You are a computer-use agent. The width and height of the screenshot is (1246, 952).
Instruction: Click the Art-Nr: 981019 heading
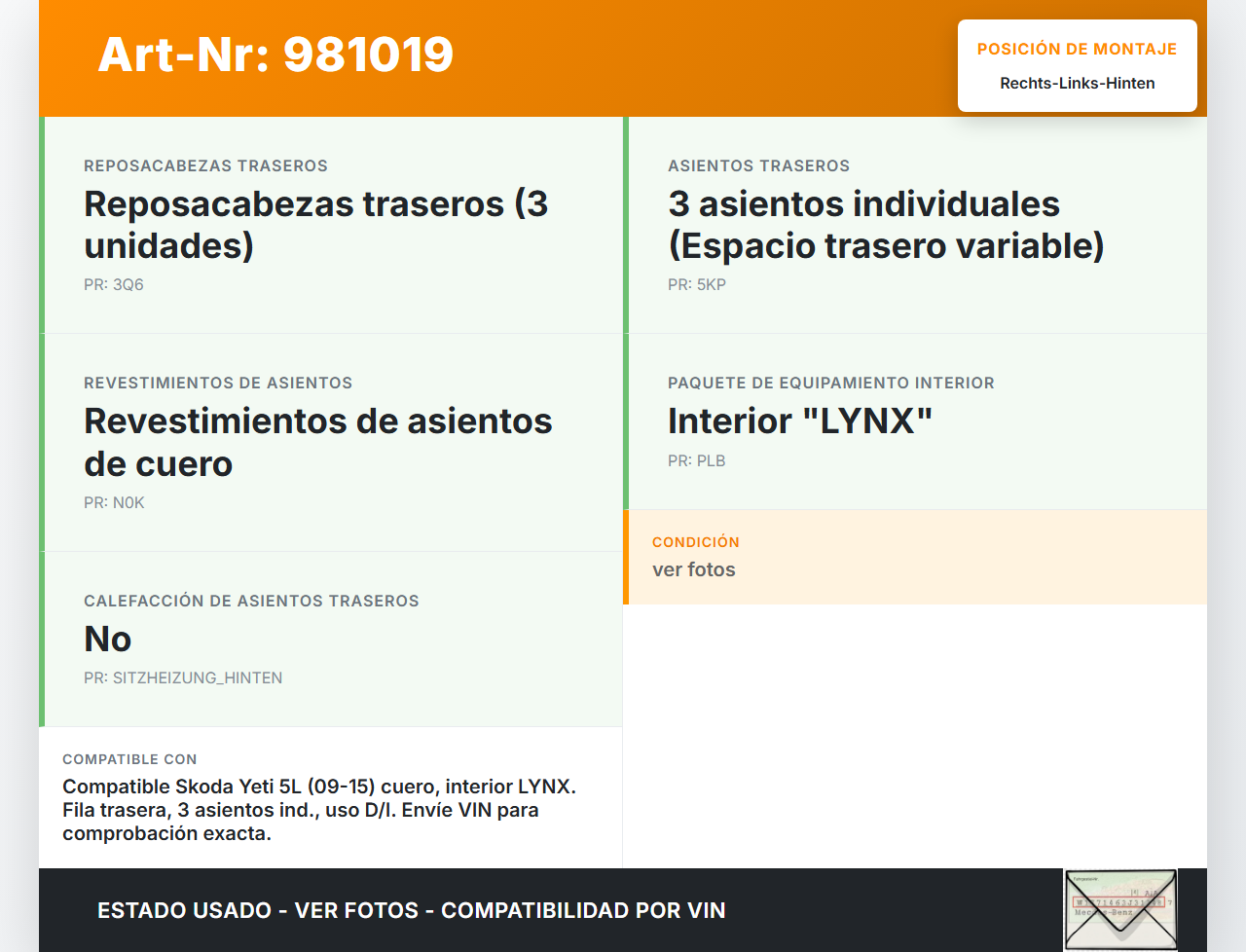pyautogui.click(x=275, y=55)
